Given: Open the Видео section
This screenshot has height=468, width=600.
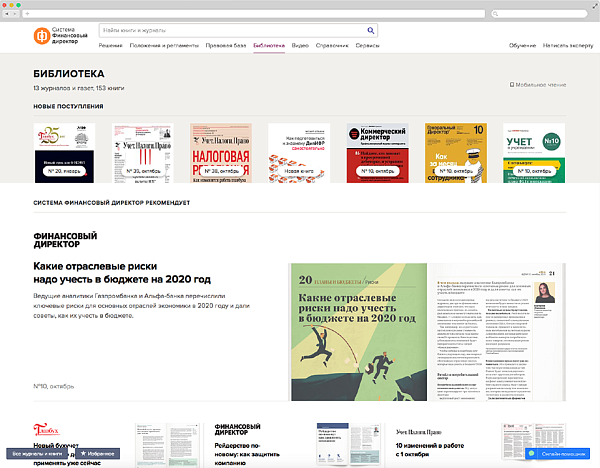Looking at the screenshot, I should tap(300, 46).
